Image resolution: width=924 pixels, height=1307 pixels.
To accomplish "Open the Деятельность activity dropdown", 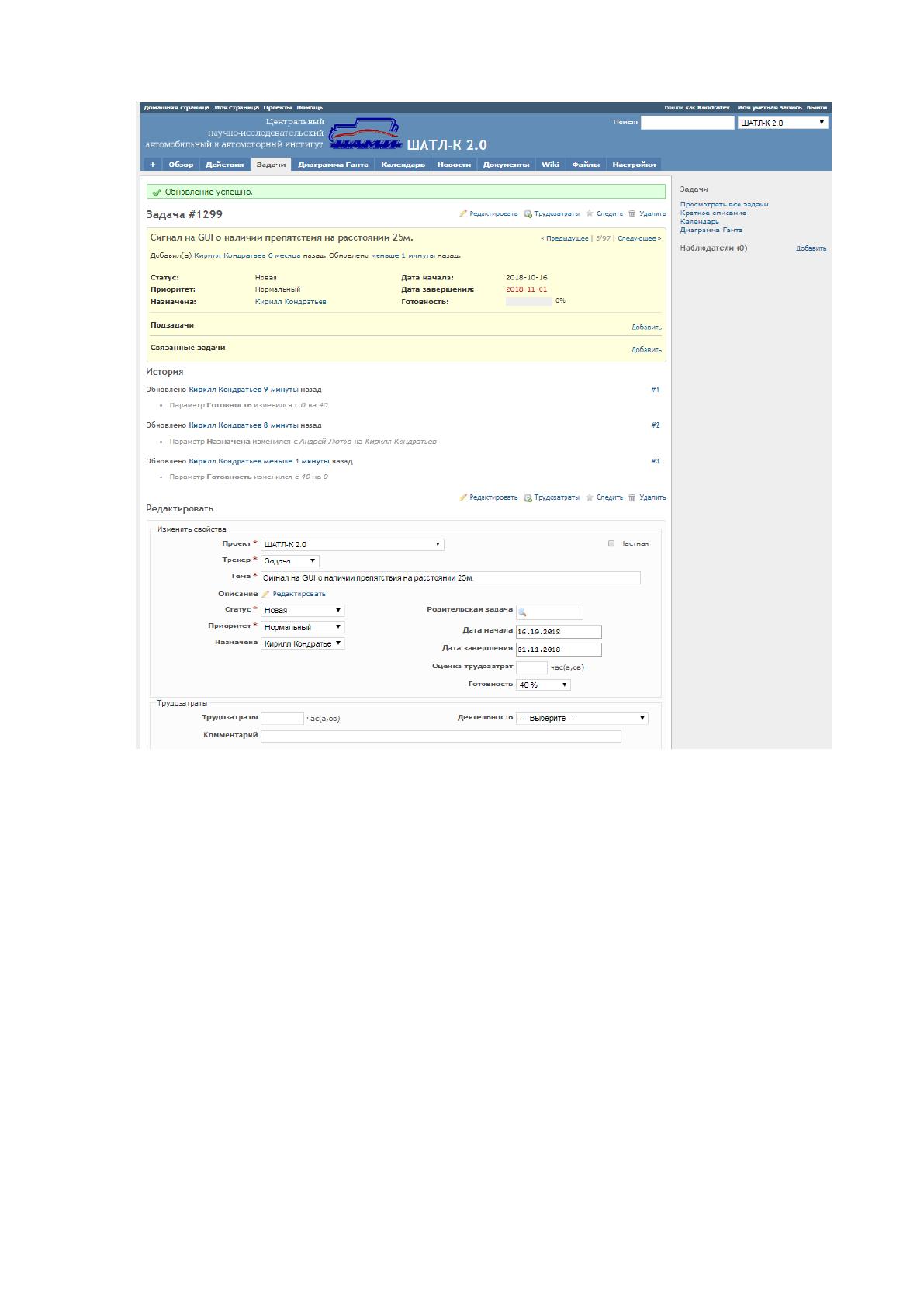I will pyautogui.click(x=582, y=719).
